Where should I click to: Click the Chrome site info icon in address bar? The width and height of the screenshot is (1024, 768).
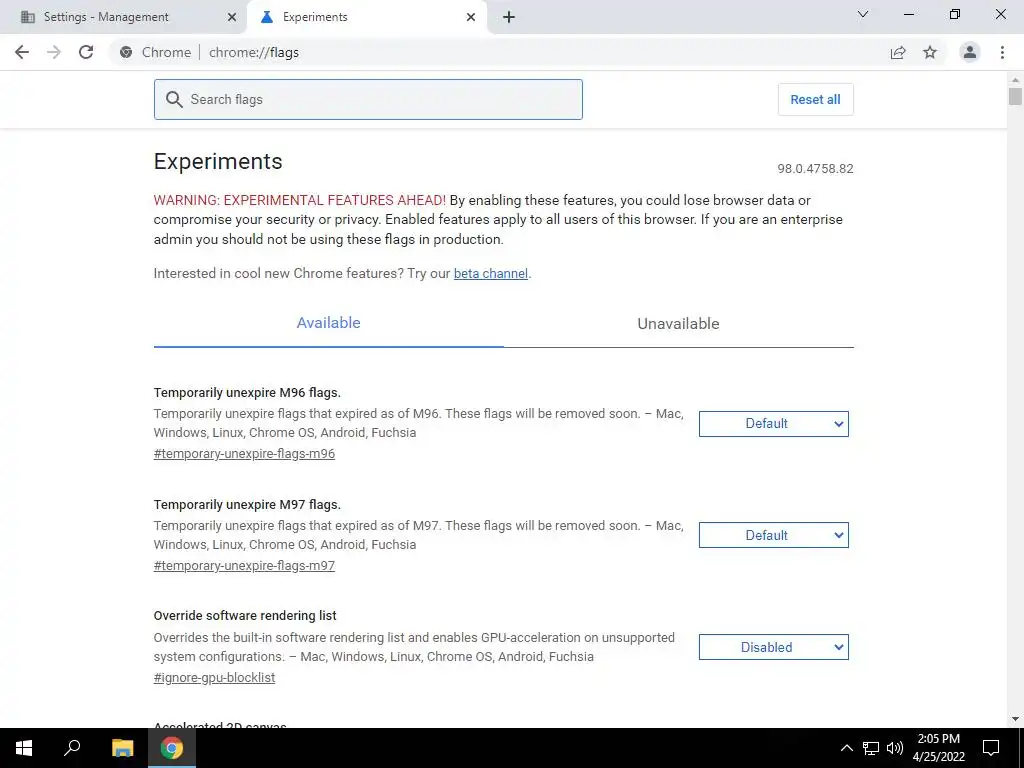(x=126, y=52)
